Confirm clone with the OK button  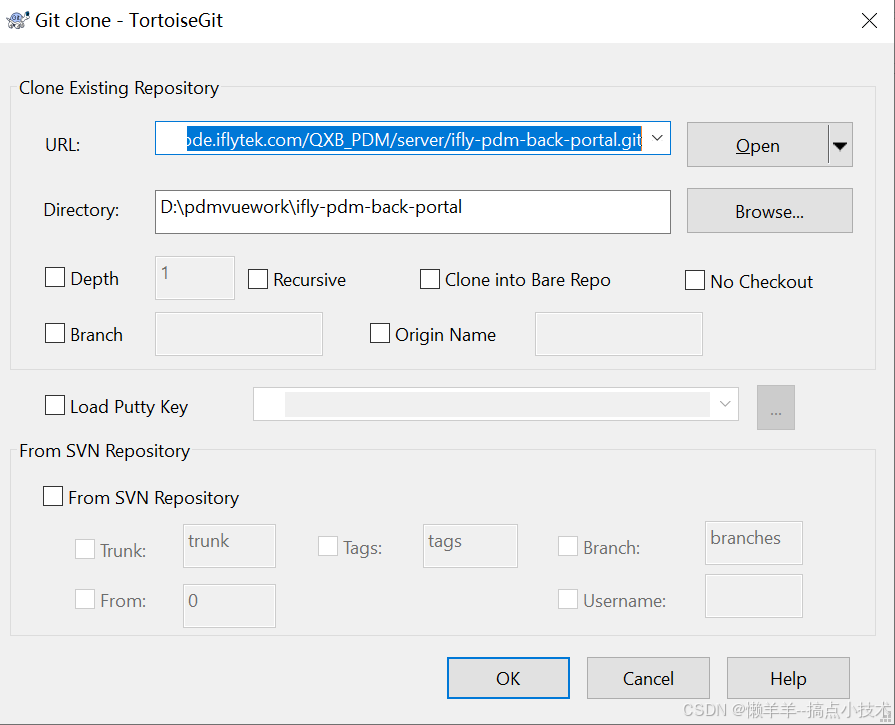pos(509,678)
